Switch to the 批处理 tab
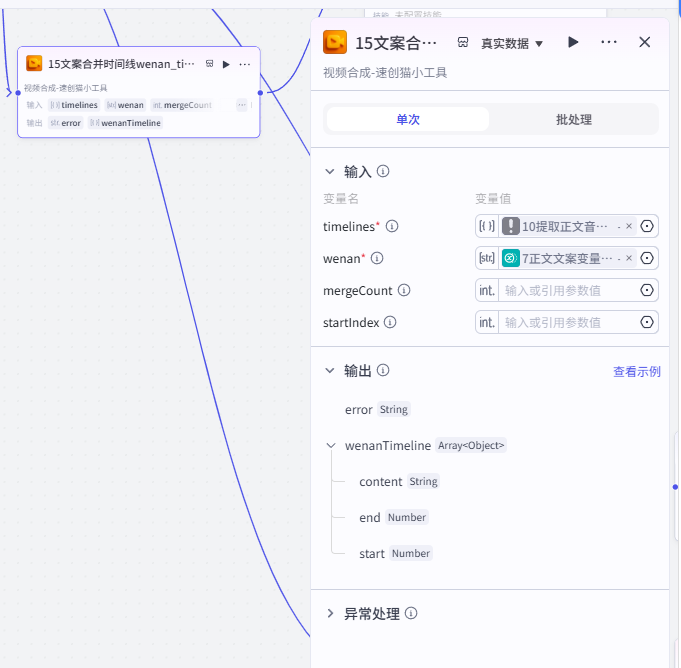681x668 pixels. [x=574, y=119]
